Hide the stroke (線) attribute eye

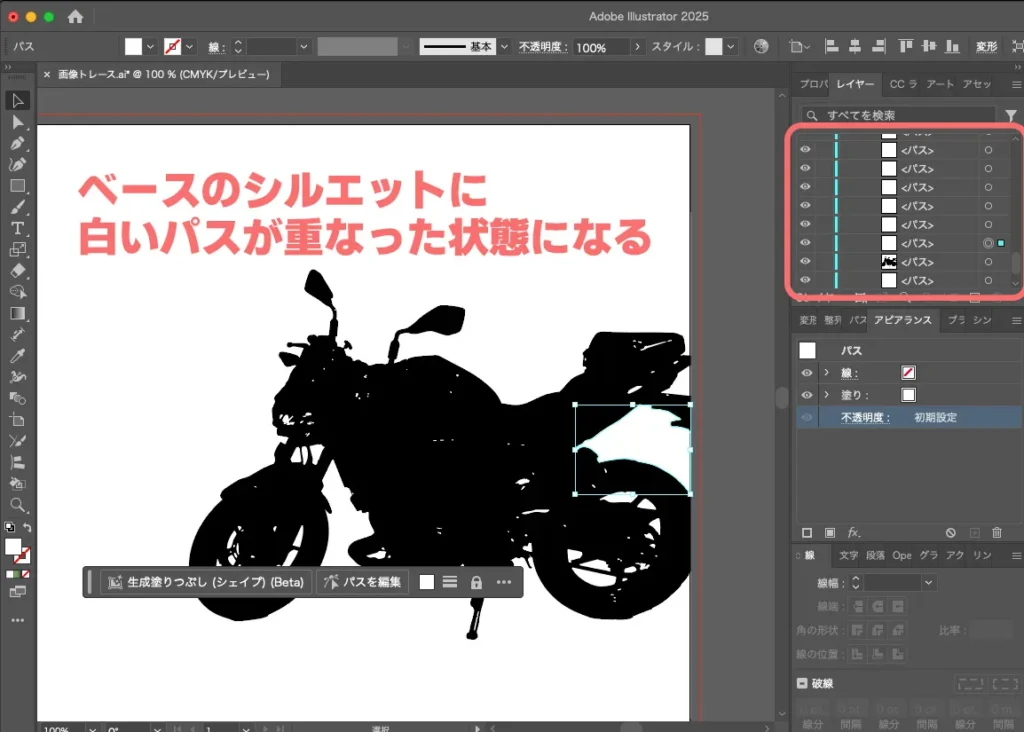click(807, 373)
